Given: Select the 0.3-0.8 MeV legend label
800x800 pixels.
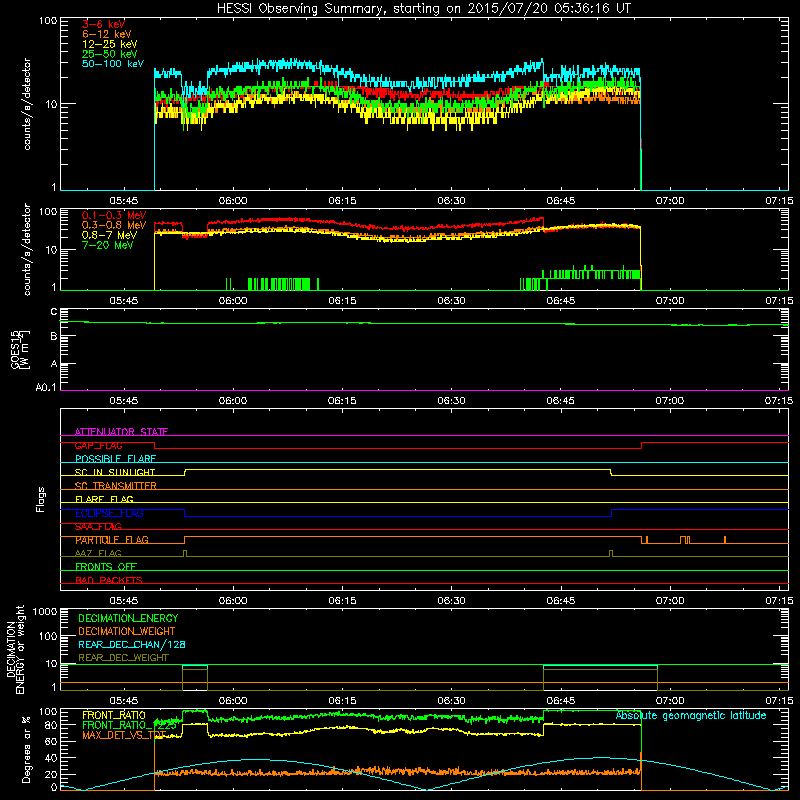Looking at the screenshot, I should tap(114, 225).
